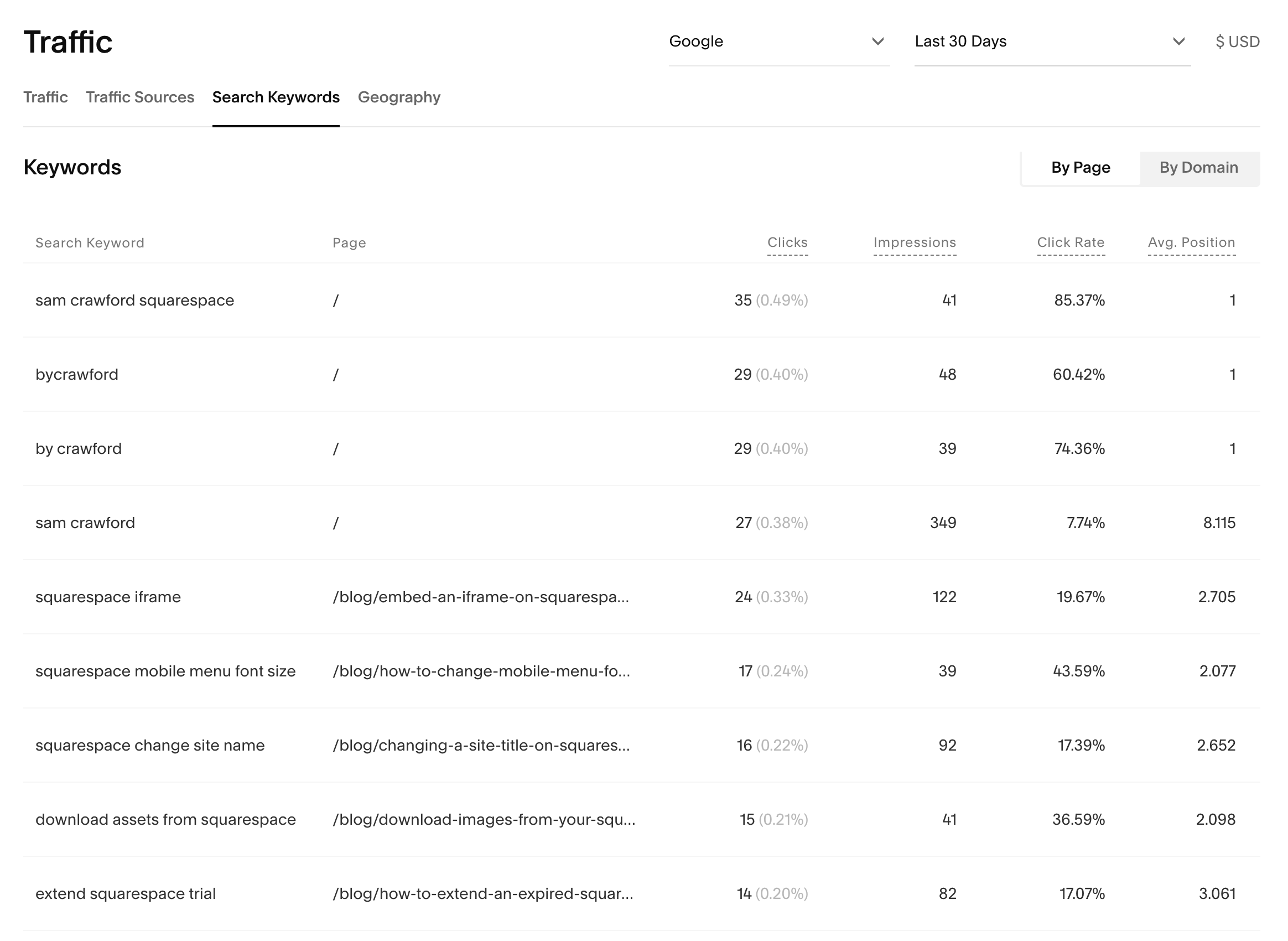Click the 8.115 average position value

click(x=1219, y=523)
